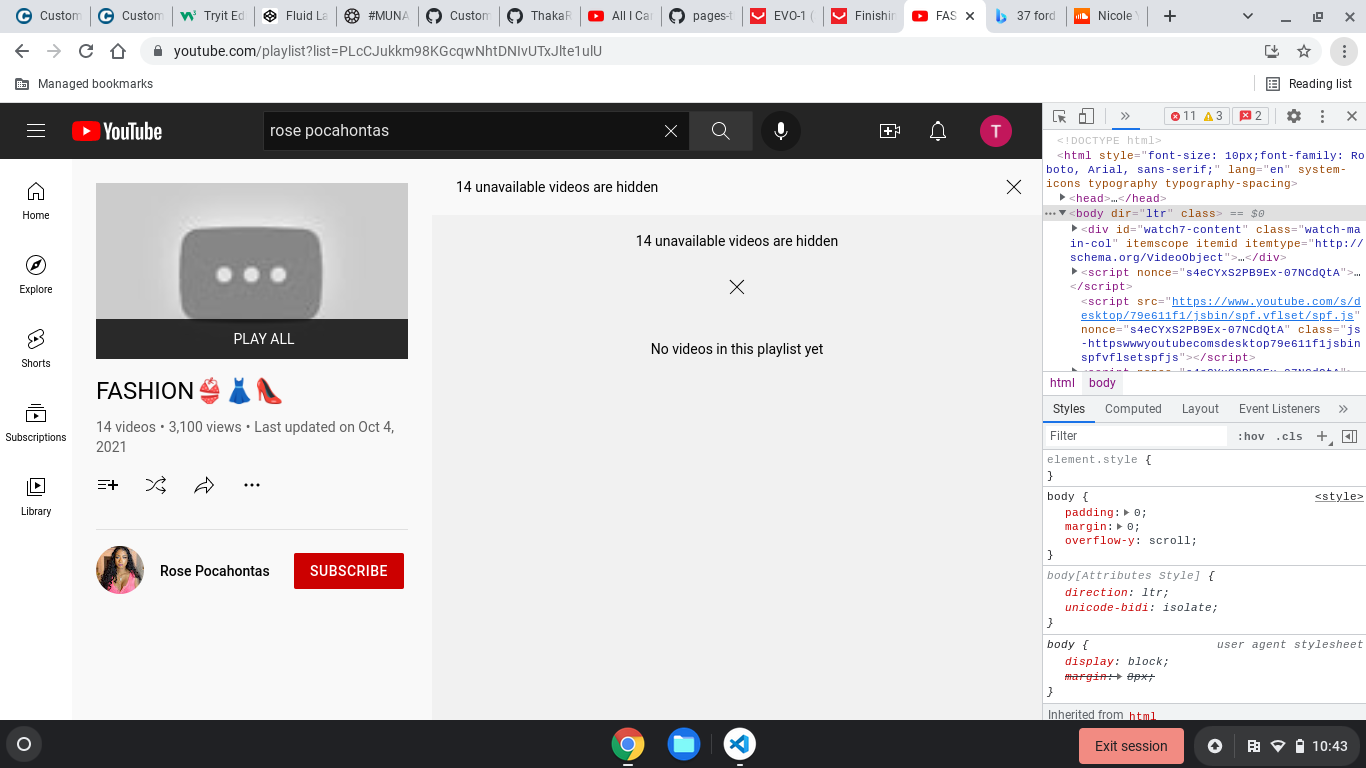Show more DevTools panels chevron

(1125, 116)
